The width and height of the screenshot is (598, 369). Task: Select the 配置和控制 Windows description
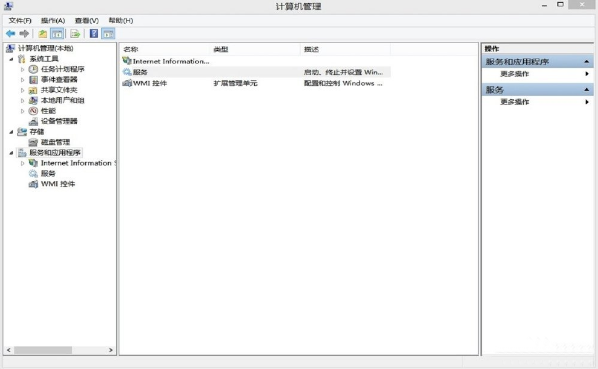pyautogui.click(x=343, y=83)
